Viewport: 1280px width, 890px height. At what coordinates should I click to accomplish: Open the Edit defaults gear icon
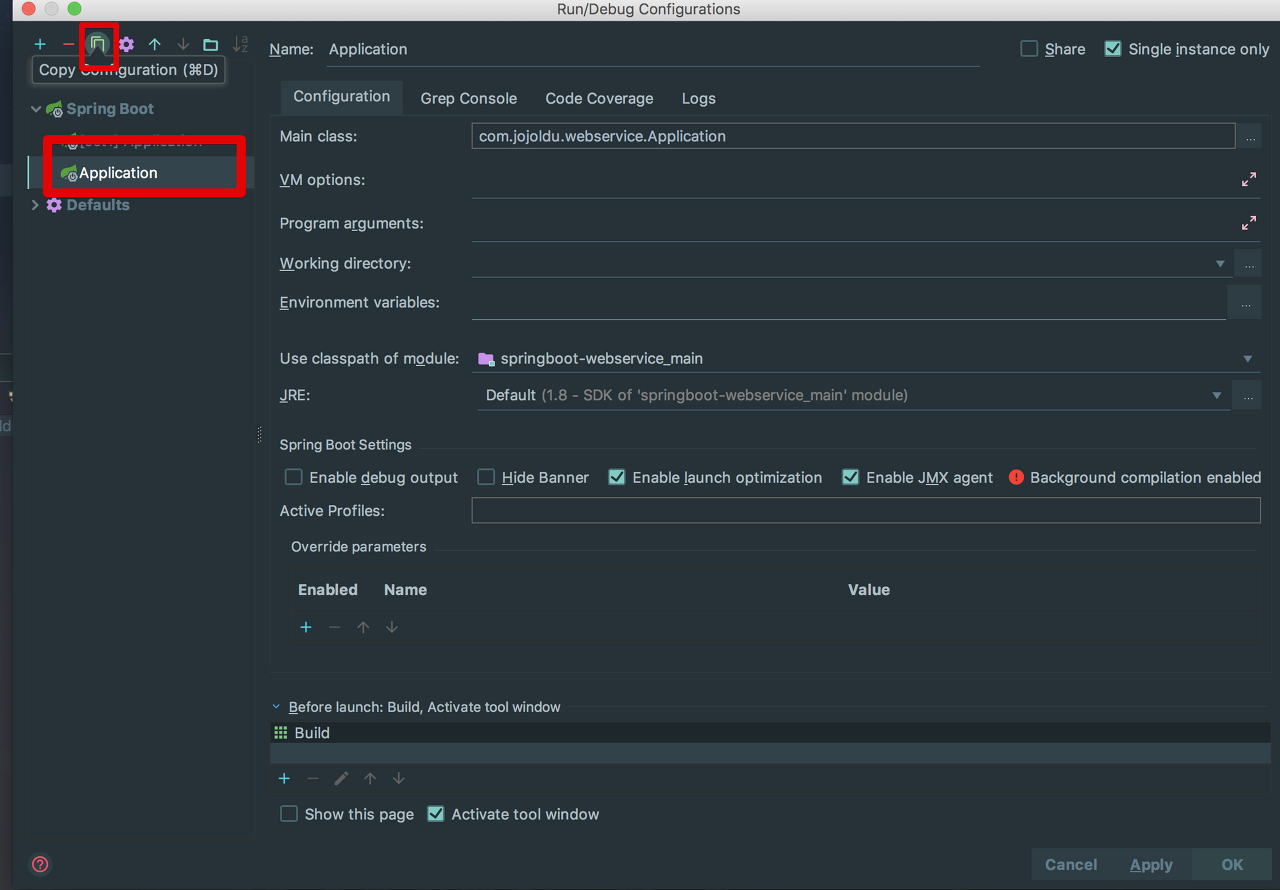point(126,44)
